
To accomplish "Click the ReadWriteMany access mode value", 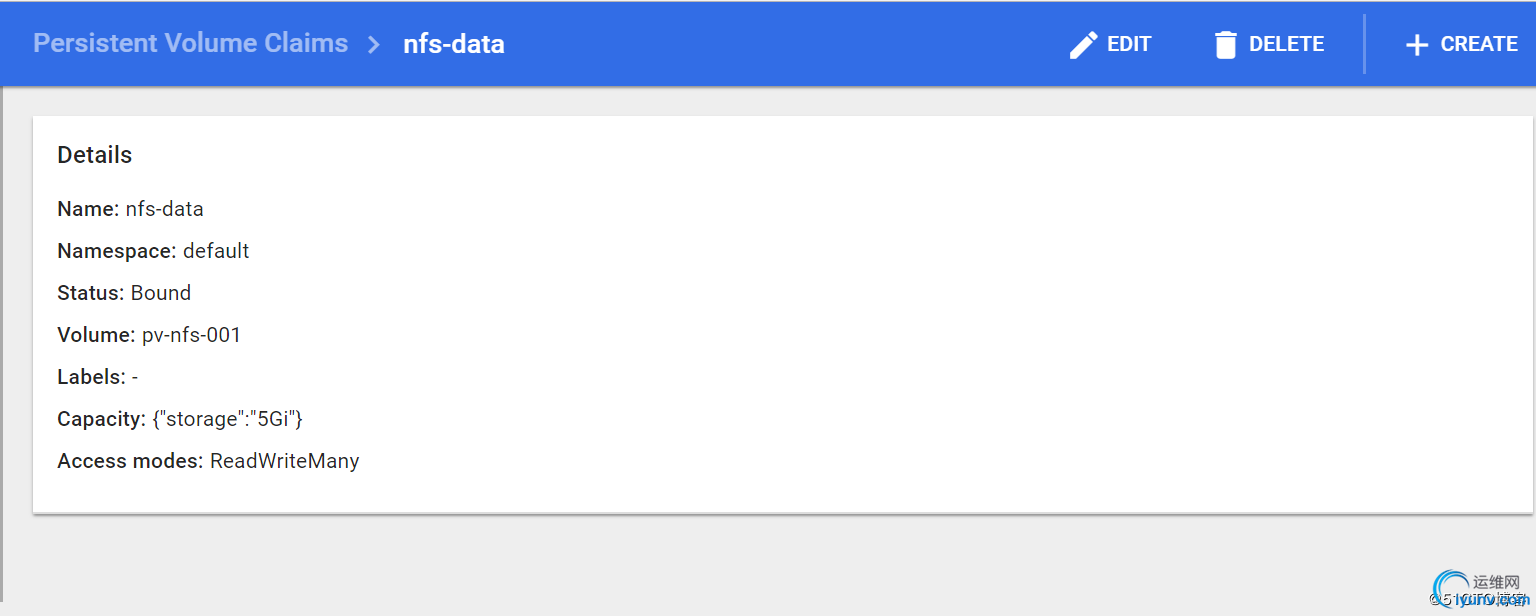I will point(284,461).
